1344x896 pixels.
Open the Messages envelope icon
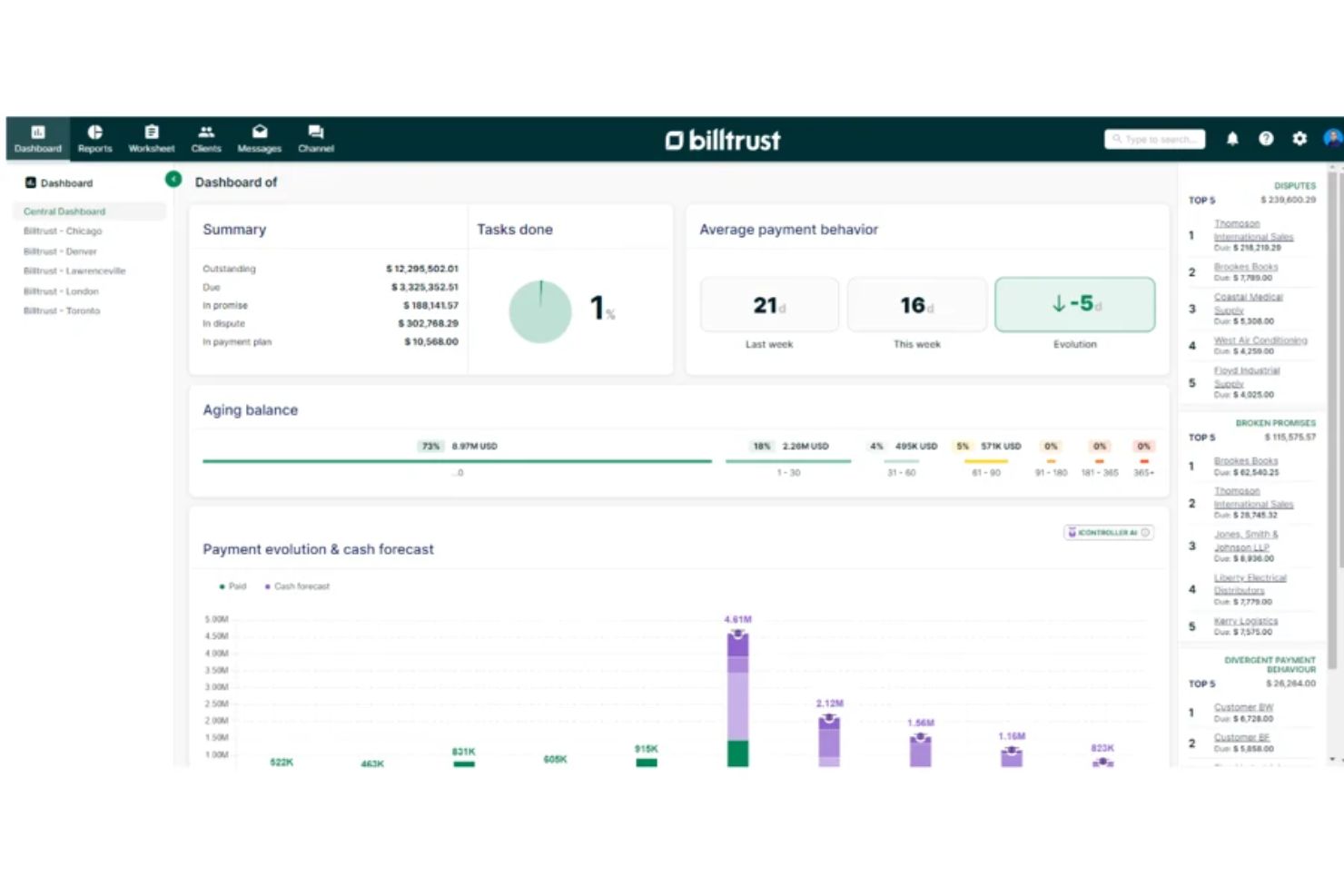[260, 132]
